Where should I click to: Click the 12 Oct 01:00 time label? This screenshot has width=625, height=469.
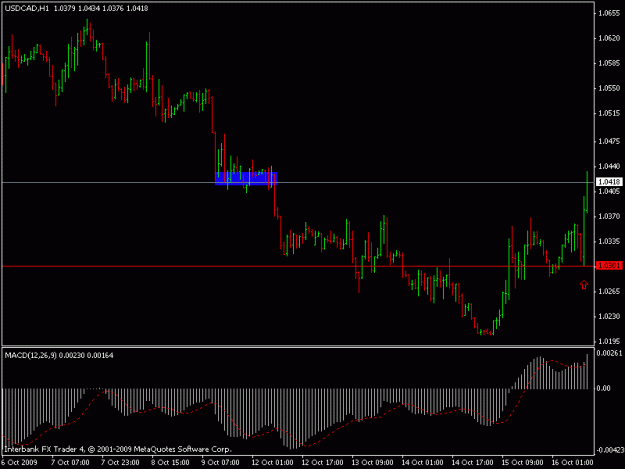[272, 463]
